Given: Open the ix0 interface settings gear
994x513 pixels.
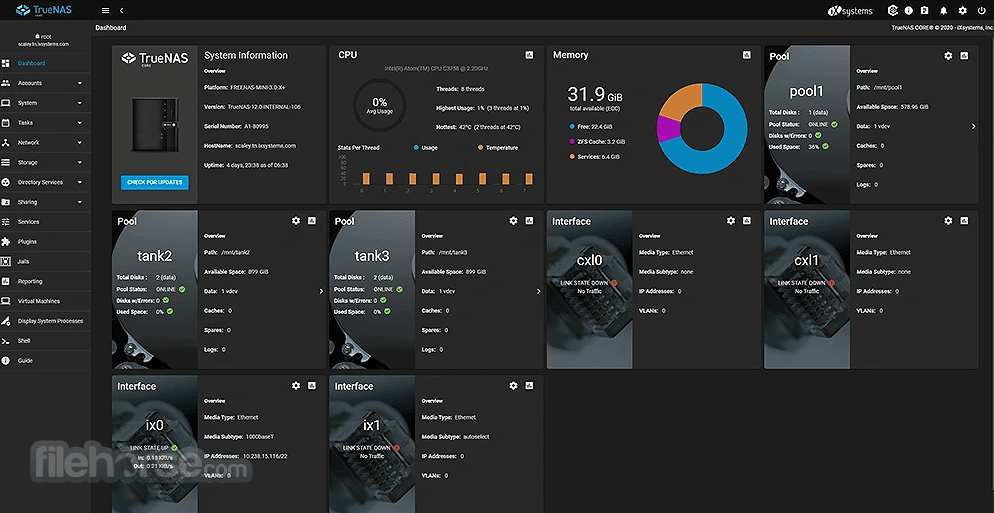Looking at the screenshot, I should coord(295,386).
